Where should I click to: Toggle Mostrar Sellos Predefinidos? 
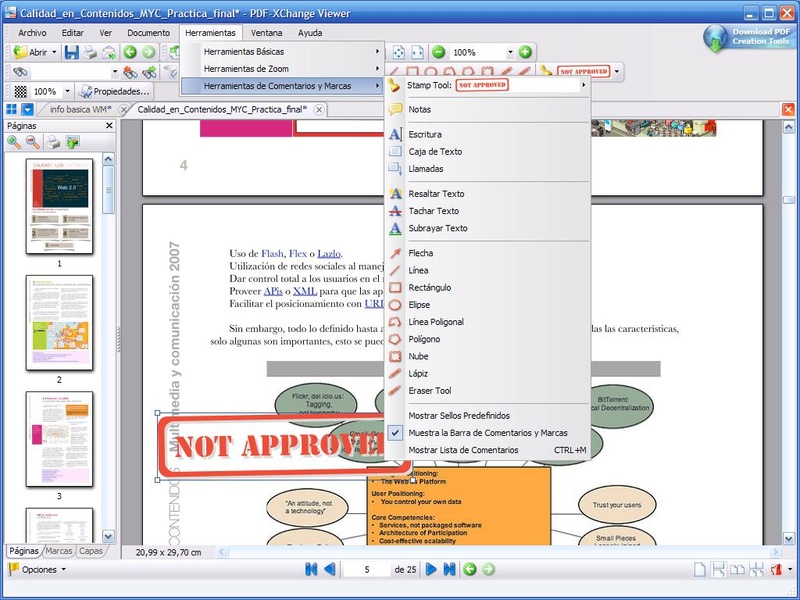click(x=458, y=415)
